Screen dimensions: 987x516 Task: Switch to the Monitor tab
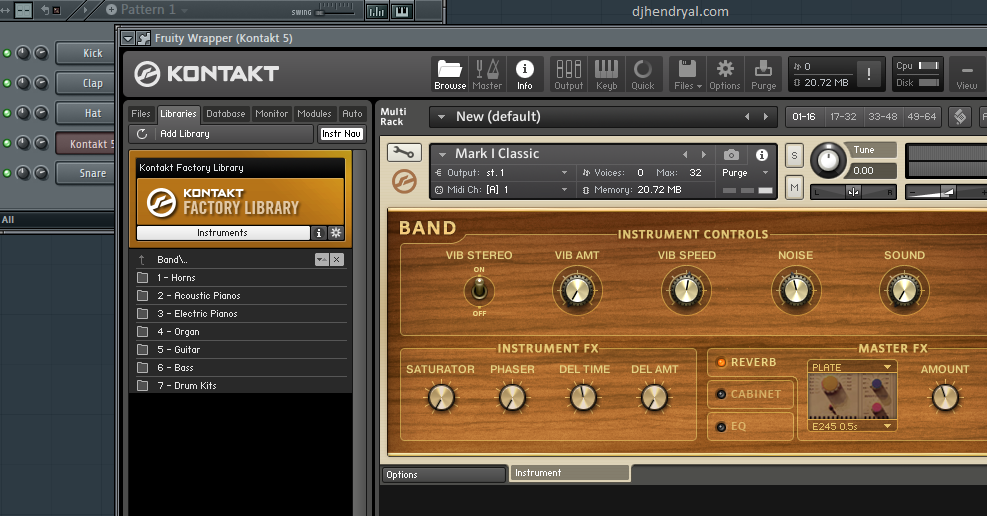pos(271,114)
